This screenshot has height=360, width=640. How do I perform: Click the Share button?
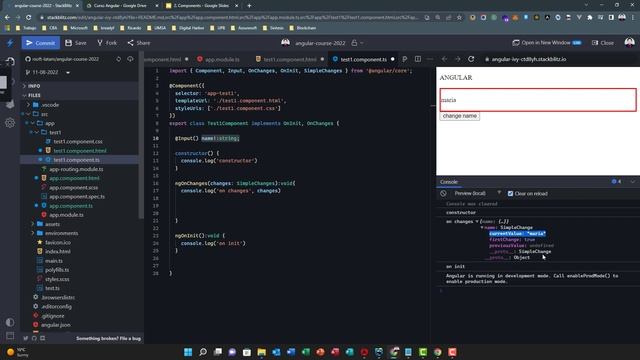coord(139,43)
